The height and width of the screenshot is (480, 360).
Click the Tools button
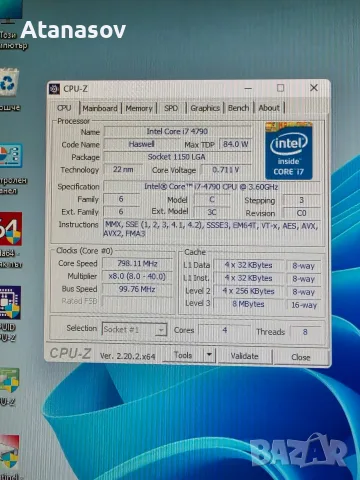(183, 355)
